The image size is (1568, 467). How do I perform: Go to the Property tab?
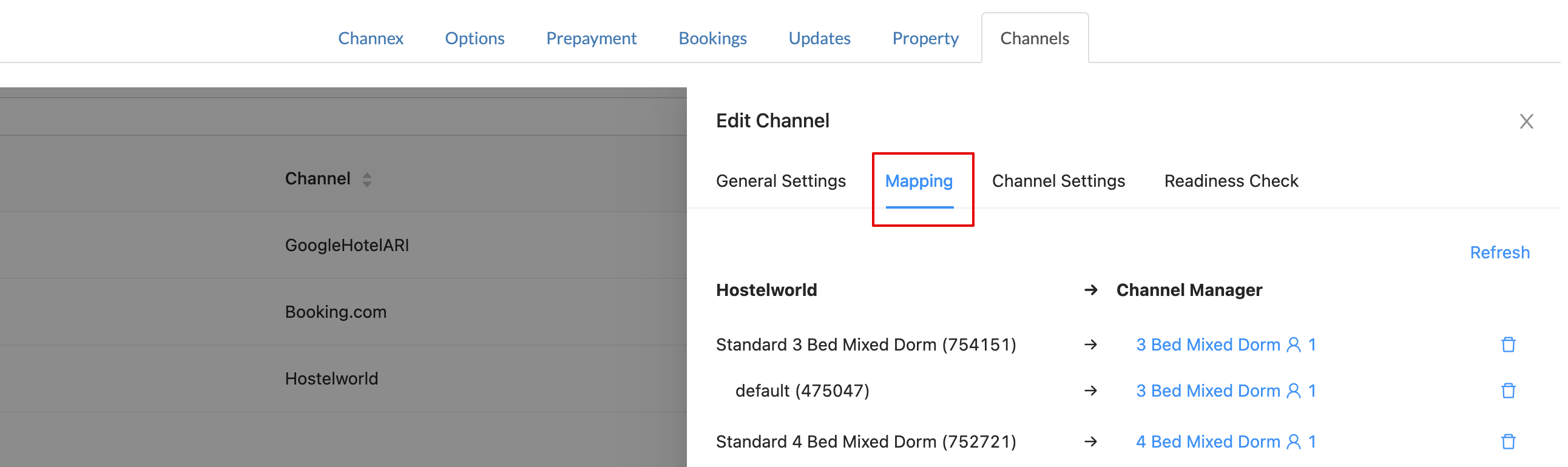[x=925, y=38]
